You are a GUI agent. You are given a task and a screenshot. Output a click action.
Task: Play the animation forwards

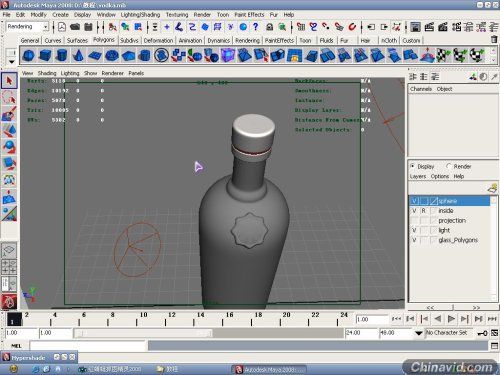click(451, 319)
